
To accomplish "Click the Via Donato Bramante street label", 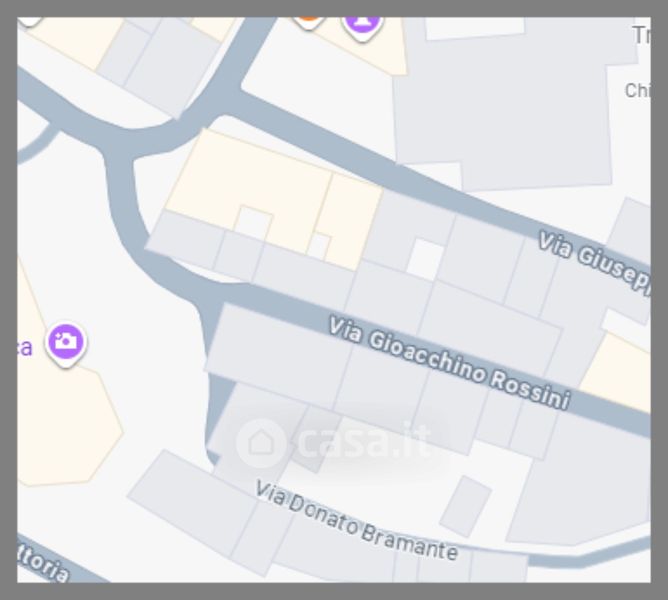I will (357, 521).
